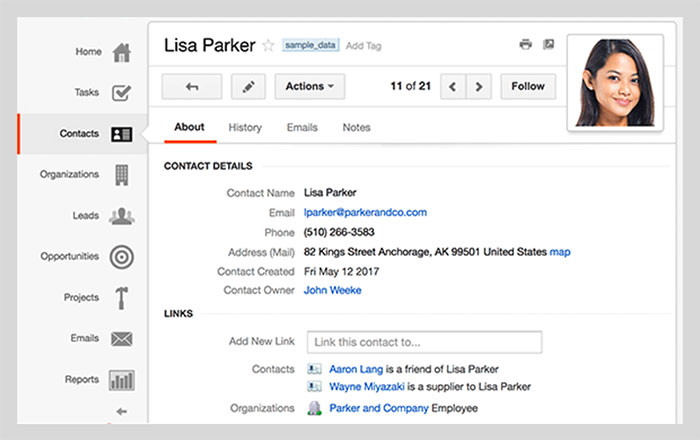
Task: Open lparker@parkerandco.com email link
Action: (x=365, y=212)
